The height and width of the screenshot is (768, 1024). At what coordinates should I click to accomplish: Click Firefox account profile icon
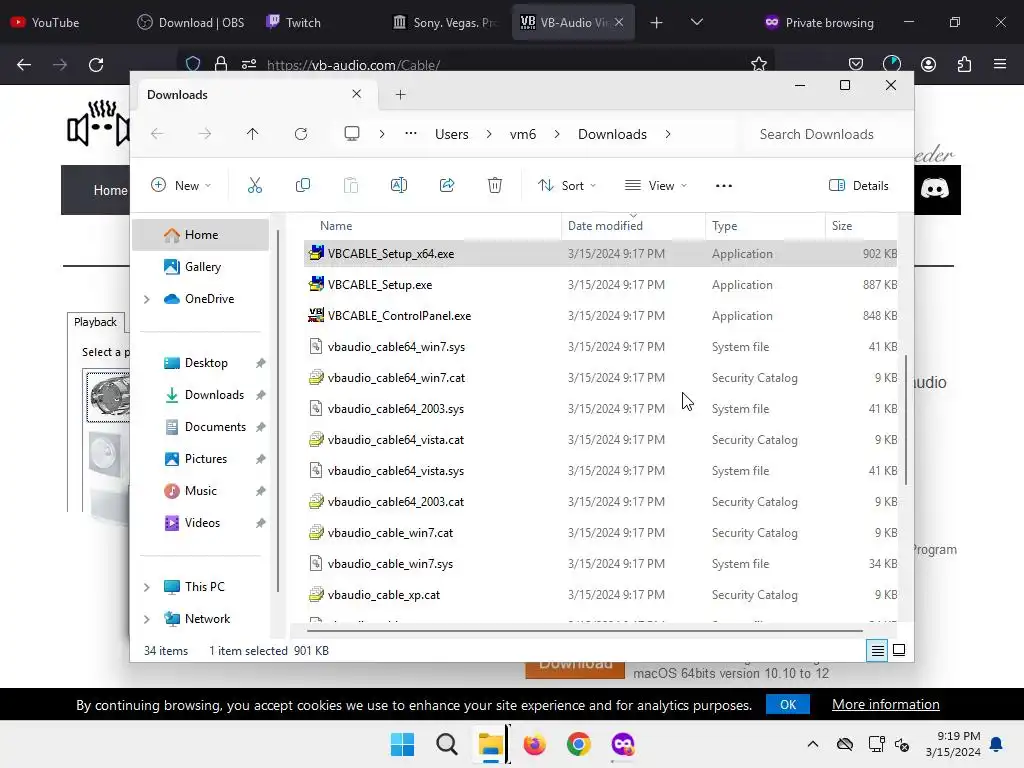928,64
